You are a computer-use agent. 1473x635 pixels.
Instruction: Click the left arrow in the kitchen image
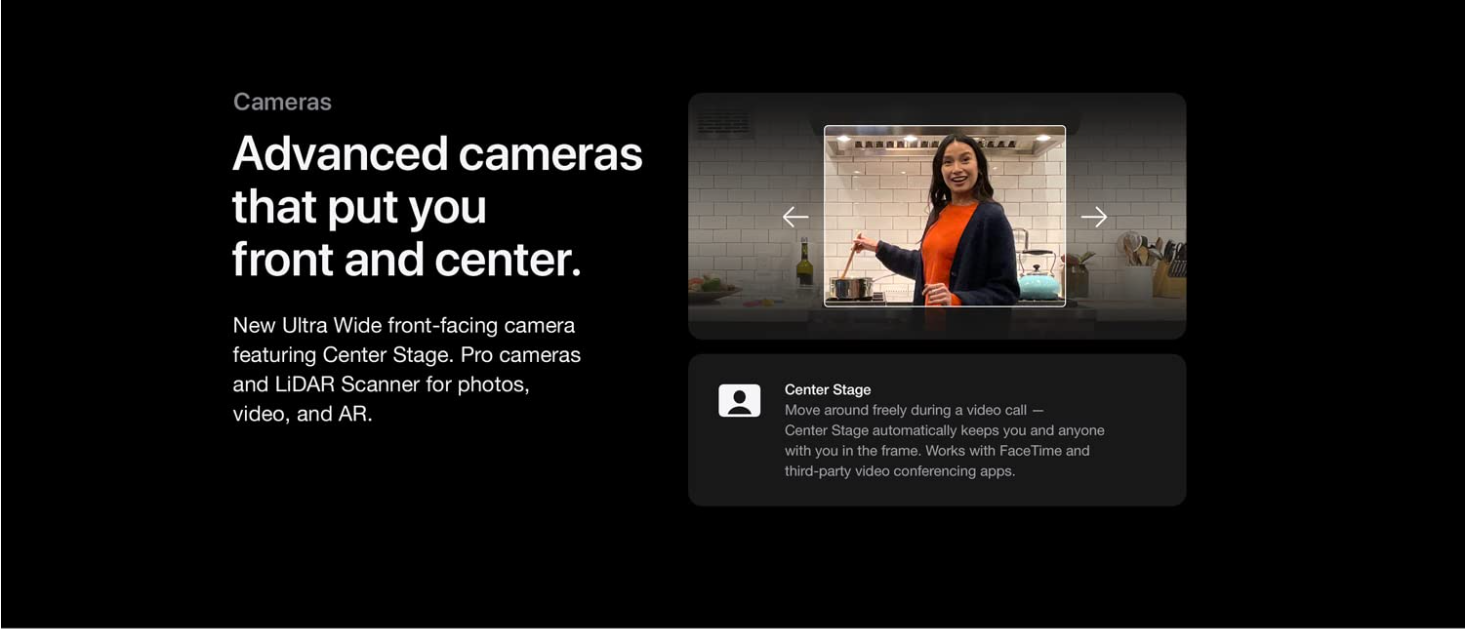(x=795, y=217)
